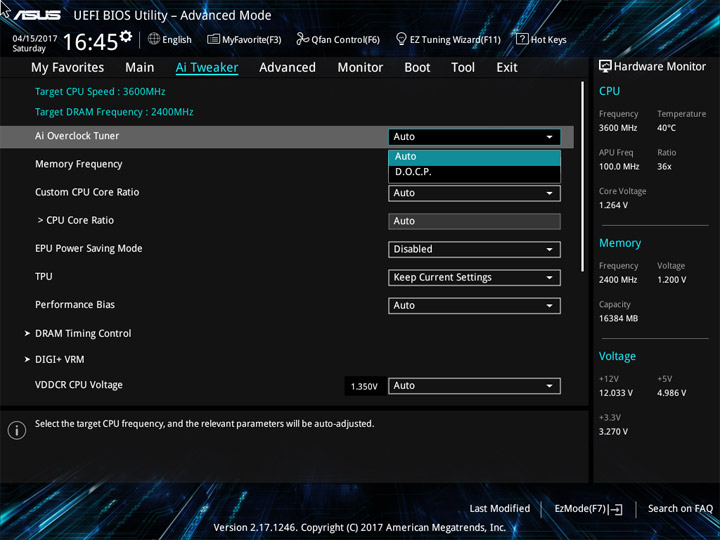Click the globe icon for language

pos(154,39)
